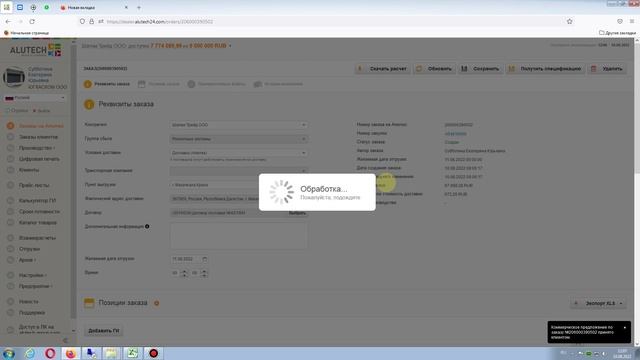Open the Транспортная компания dropdown
Image resolution: width=640 pixels, height=360 pixels.
[x=239, y=170]
